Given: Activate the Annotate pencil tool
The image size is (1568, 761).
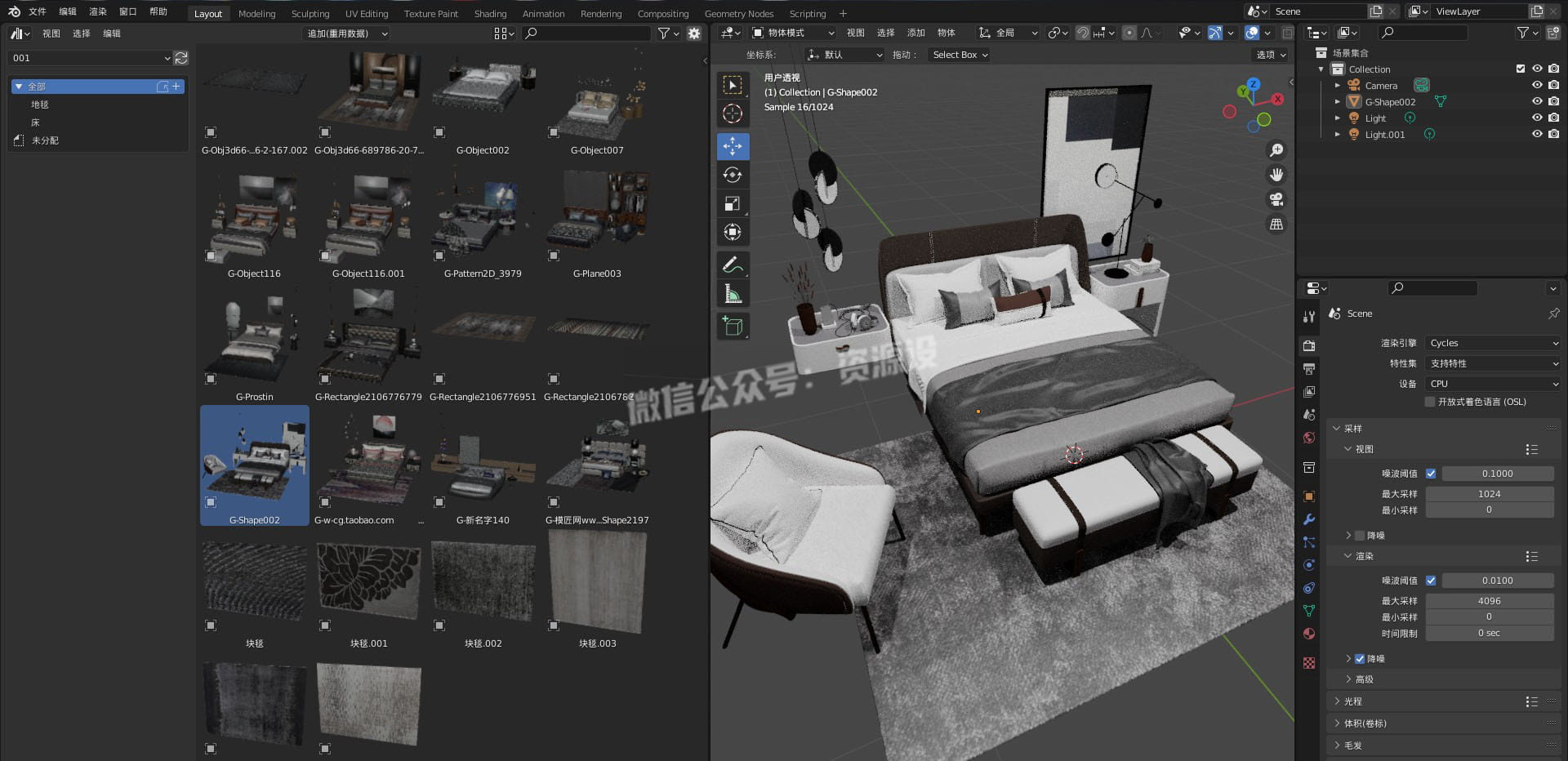Looking at the screenshot, I should coord(733,265).
